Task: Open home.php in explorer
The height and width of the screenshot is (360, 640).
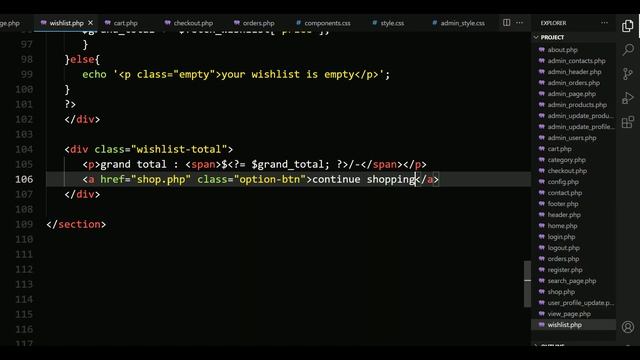Action: [x=562, y=226]
